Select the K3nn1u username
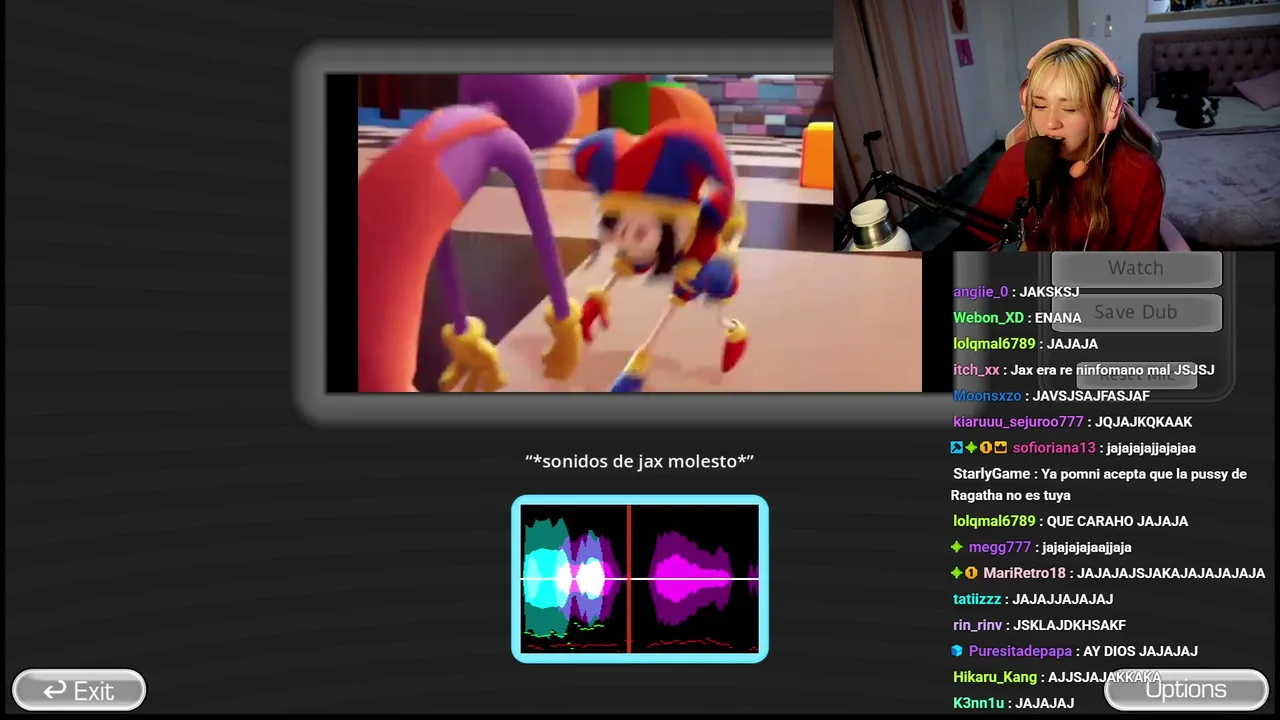 [x=979, y=703]
